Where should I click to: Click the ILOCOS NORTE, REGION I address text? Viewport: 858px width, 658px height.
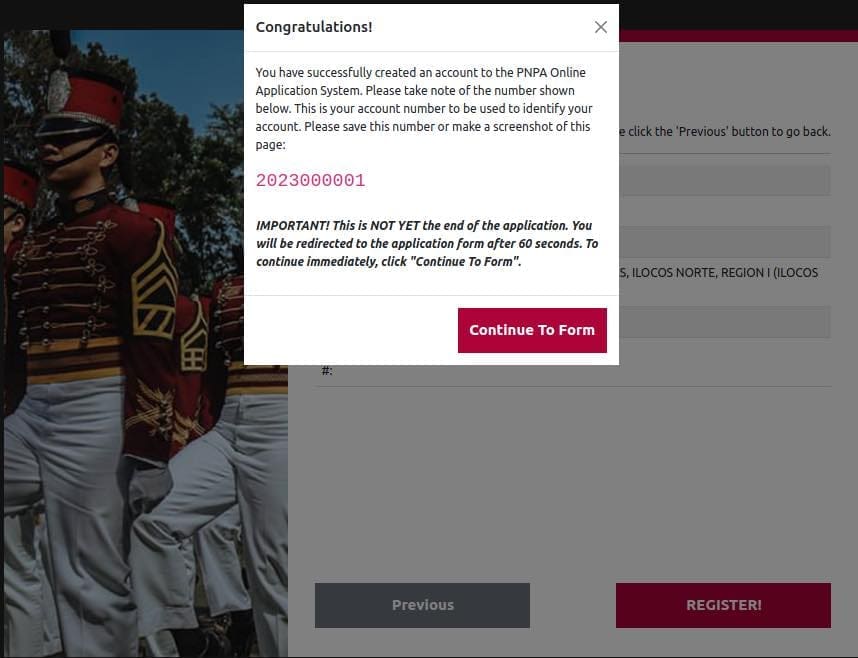pos(724,273)
